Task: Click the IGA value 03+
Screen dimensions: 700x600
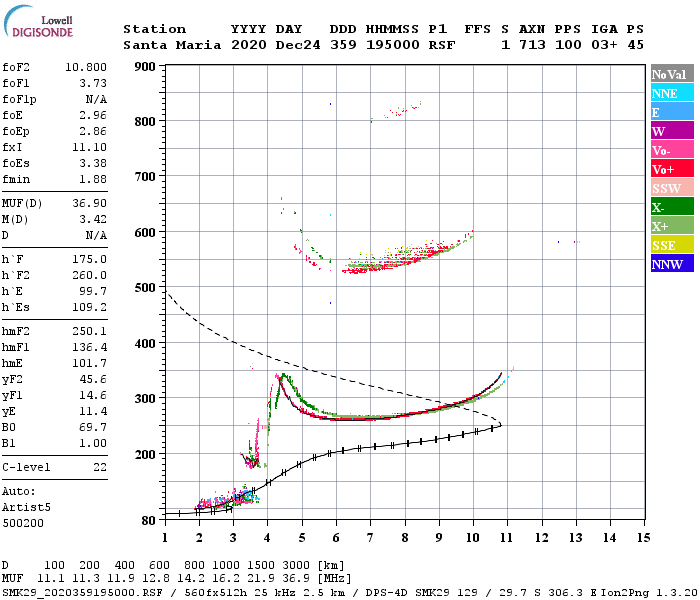Action: tap(604, 45)
